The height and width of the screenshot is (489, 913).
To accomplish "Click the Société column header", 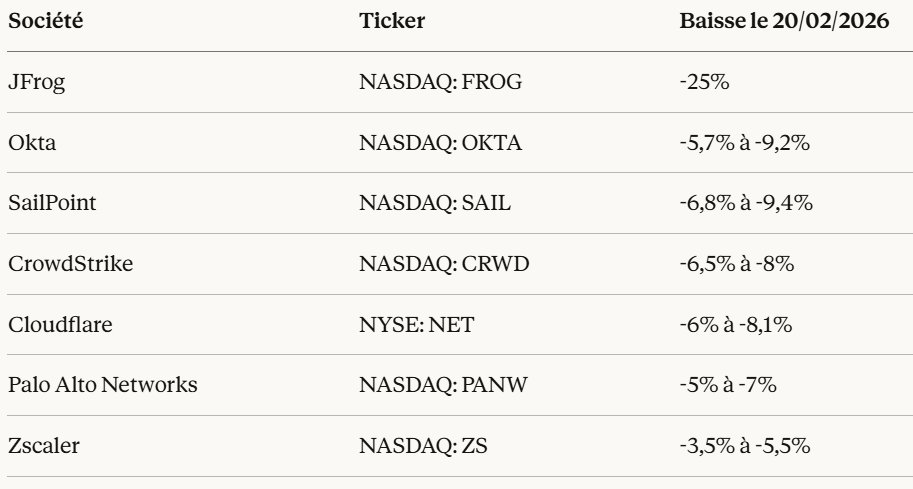I will pos(46,22).
